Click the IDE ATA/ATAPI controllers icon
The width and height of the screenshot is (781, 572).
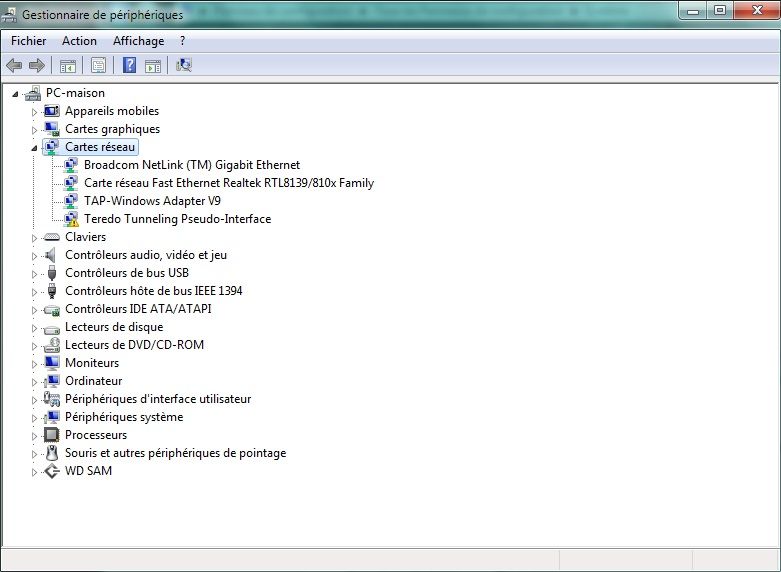[x=52, y=310]
